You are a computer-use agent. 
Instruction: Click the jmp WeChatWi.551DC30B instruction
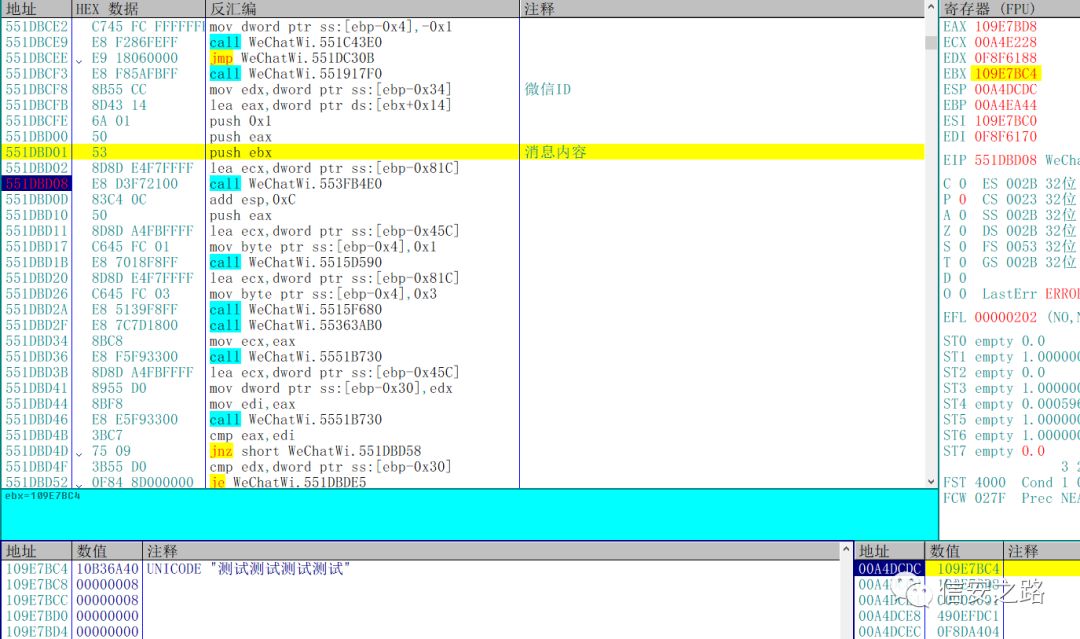pos(292,58)
